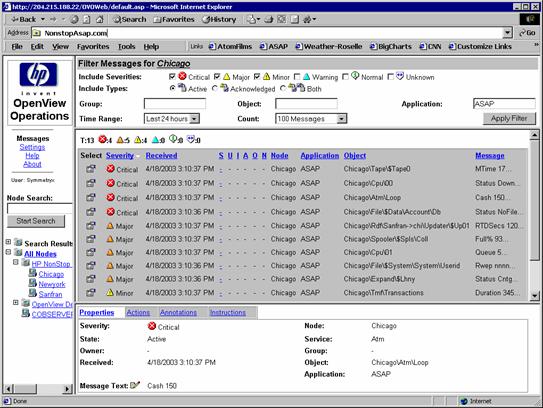Expand the OpenView tree node
Screen dimensions: 543x408
(16, 302)
